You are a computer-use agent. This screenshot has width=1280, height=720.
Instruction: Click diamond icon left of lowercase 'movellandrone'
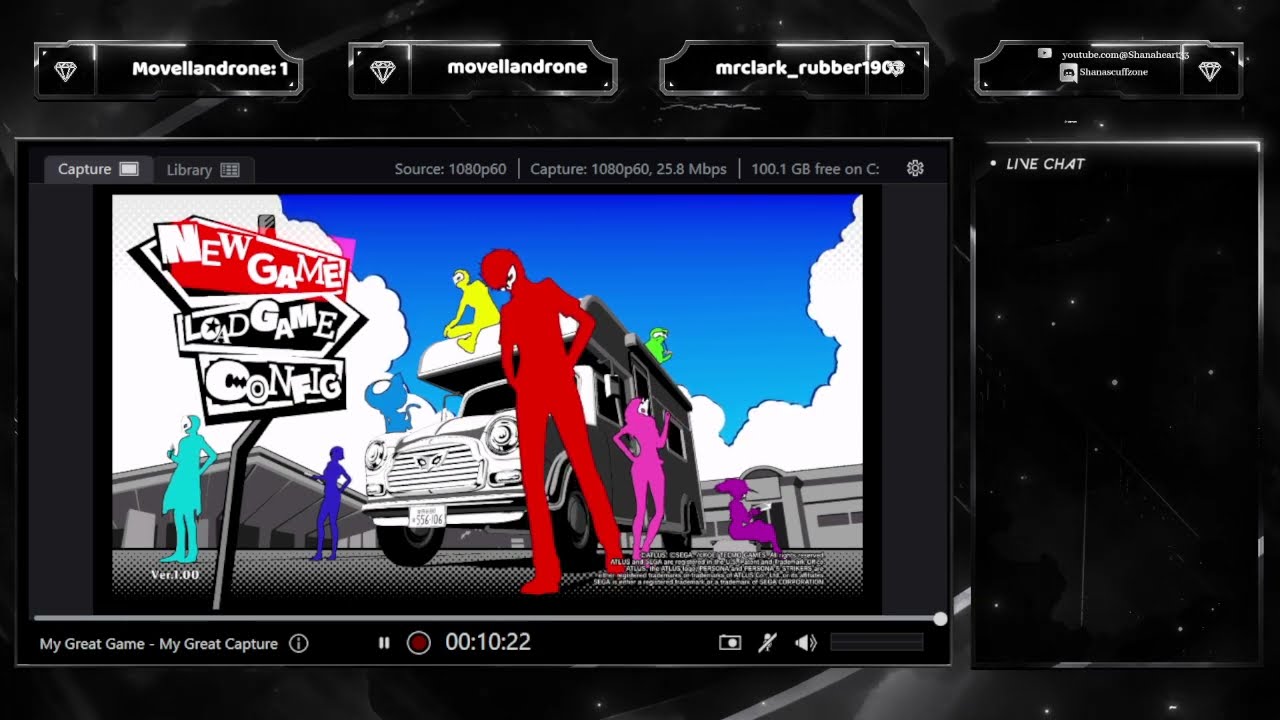pyautogui.click(x=382, y=71)
